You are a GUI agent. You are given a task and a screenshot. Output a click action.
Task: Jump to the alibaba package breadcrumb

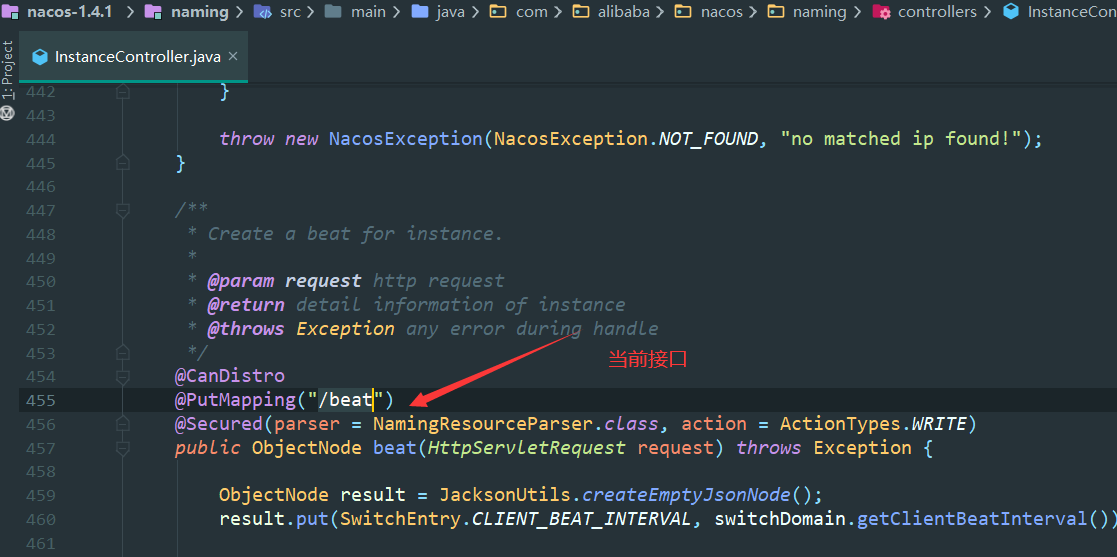pyautogui.click(x=611, y=11)
